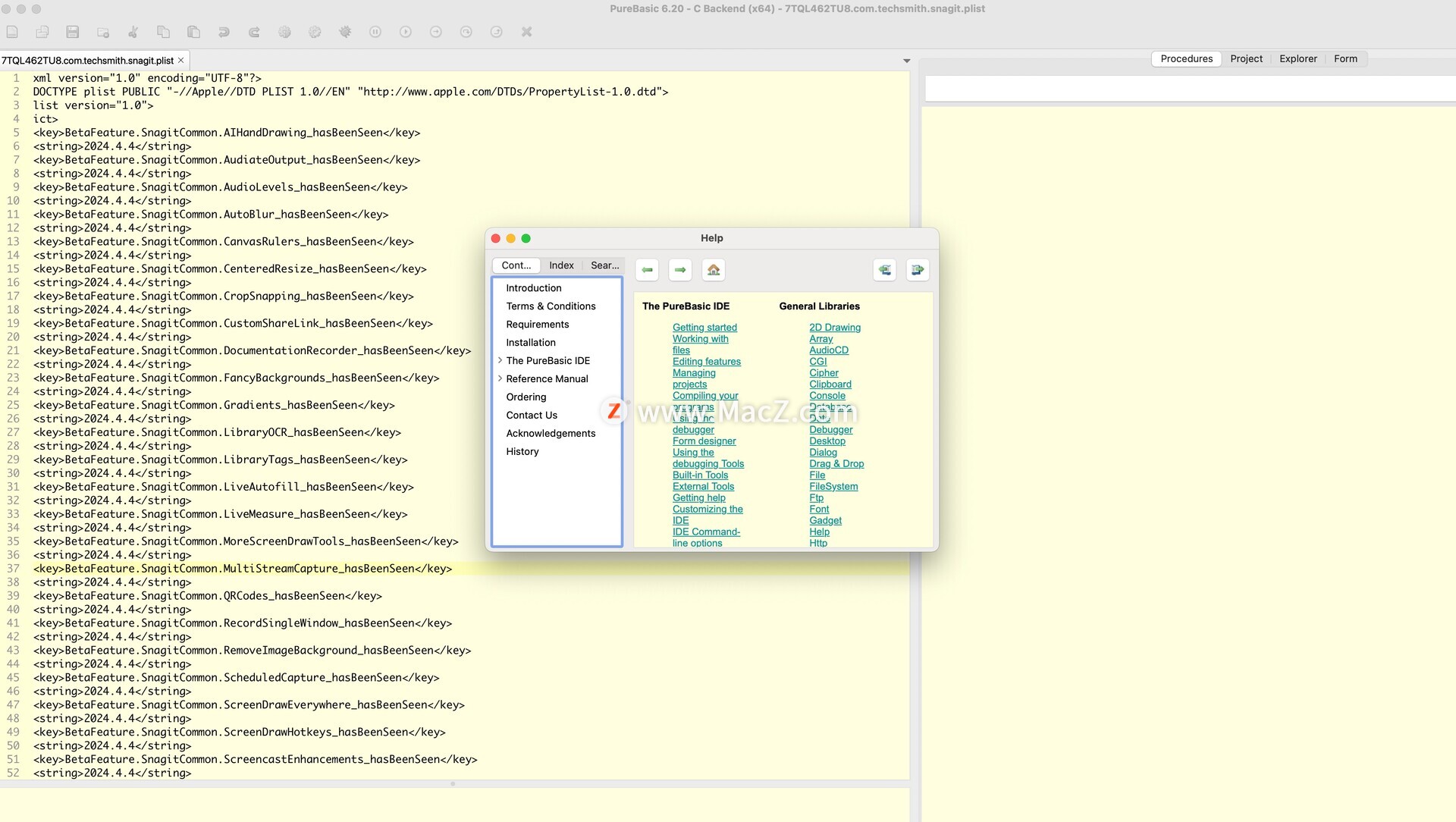Click the Redo arrow icon
This screenshot has width=1456, height=822.
255,32
